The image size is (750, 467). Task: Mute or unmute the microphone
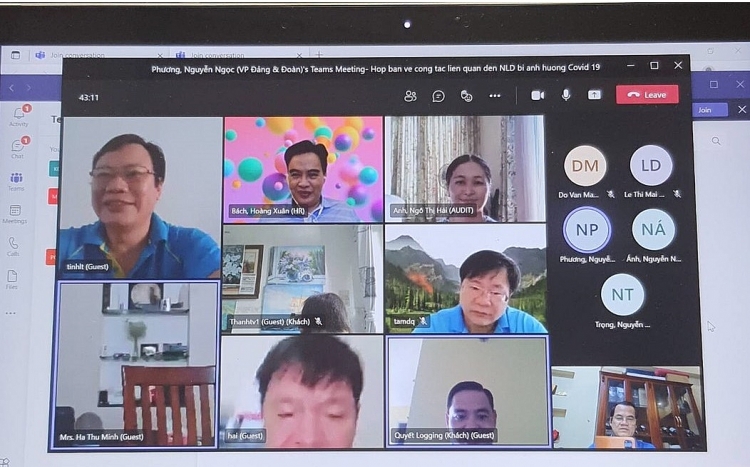[x=566, y=95]
